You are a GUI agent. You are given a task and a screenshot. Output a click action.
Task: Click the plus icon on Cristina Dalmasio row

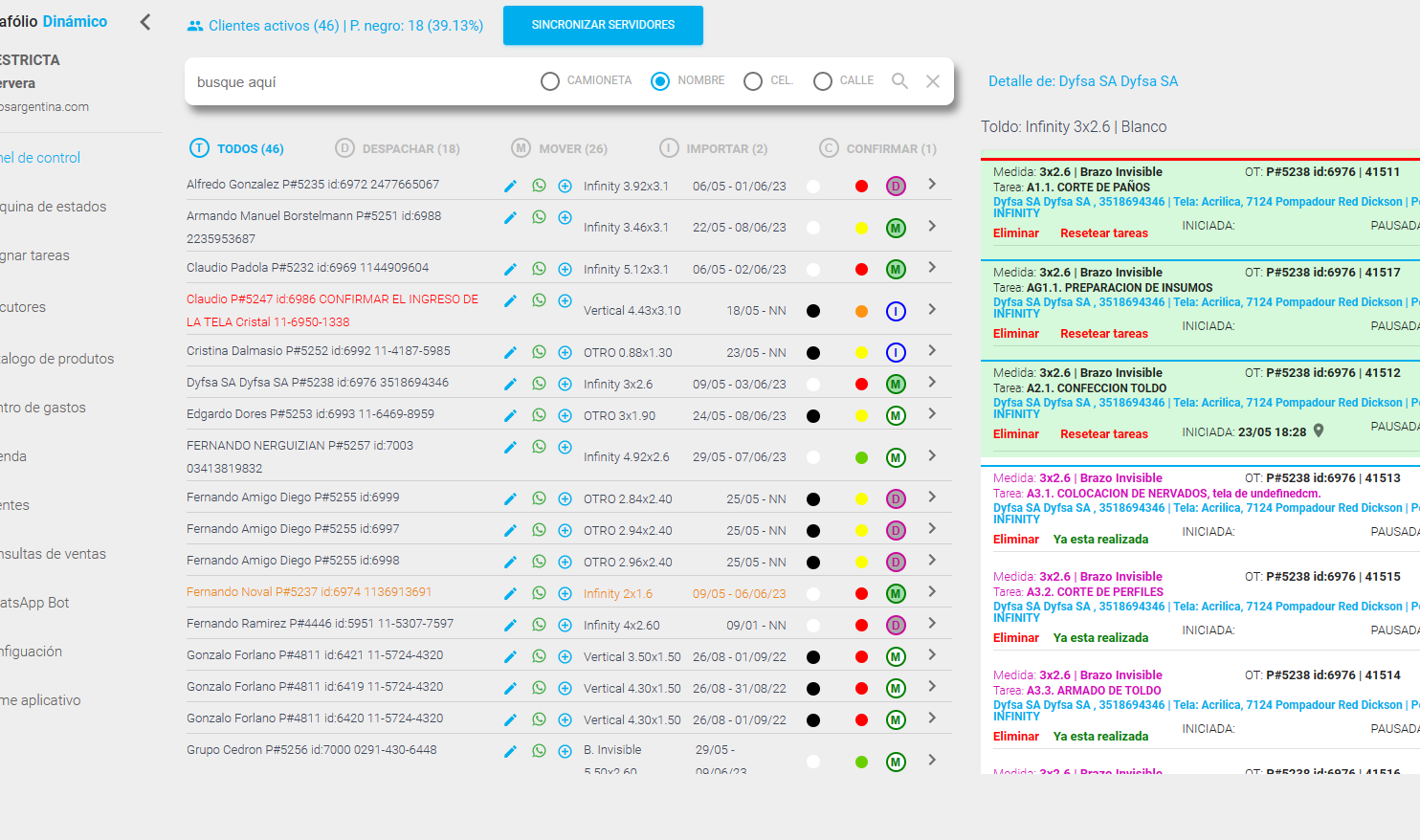point(565,352)
